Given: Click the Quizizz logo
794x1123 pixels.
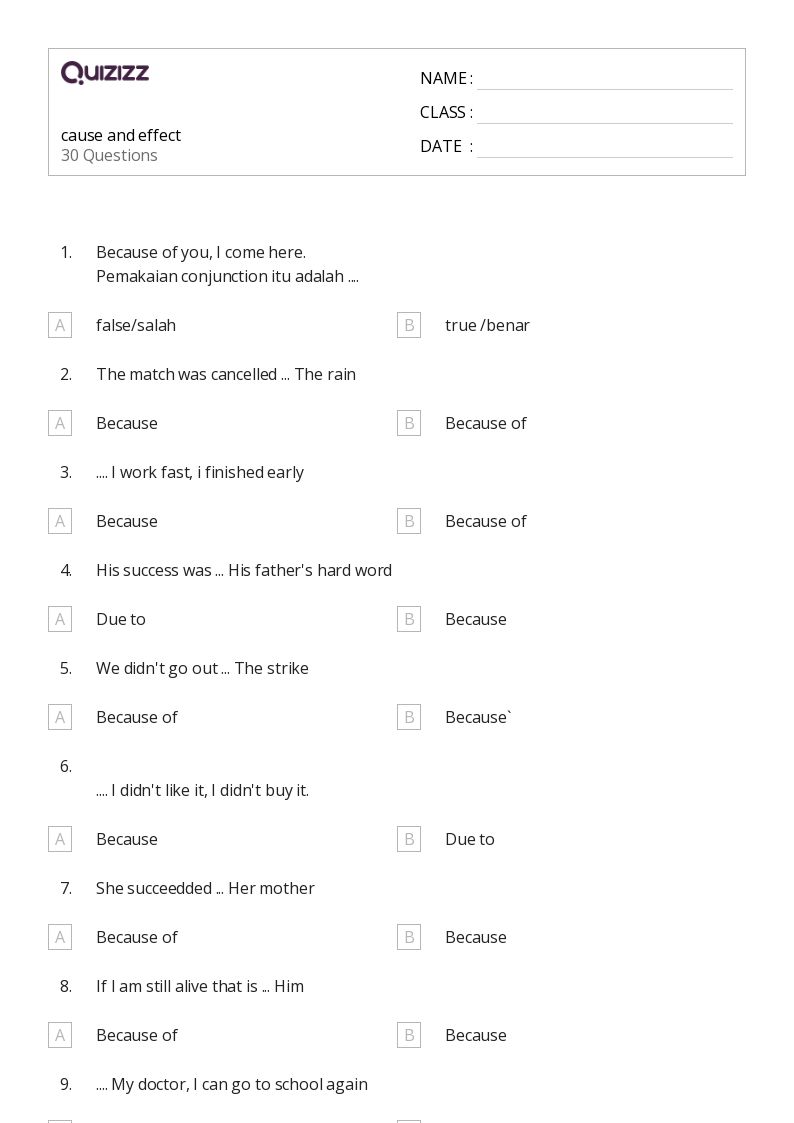Looking at the screenshot, I should (x=105, y=72).
